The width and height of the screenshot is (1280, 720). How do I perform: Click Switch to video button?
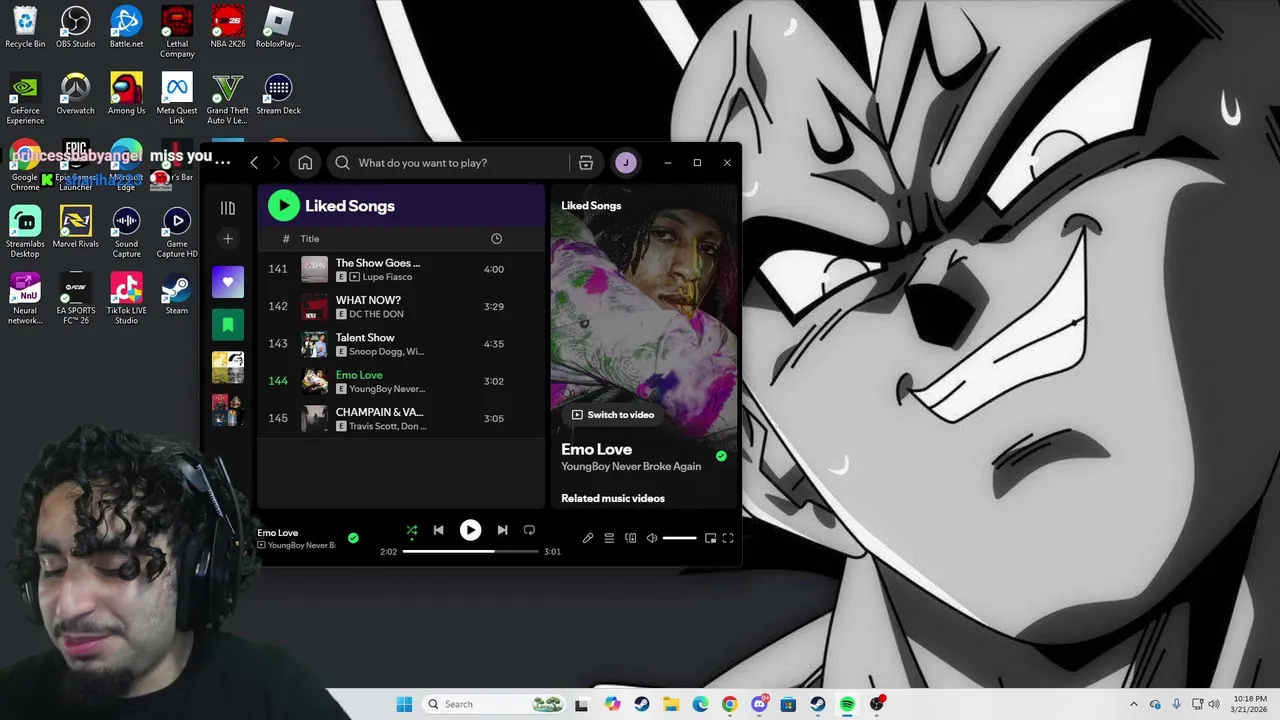pyautogui.click(x=613, y=415)
